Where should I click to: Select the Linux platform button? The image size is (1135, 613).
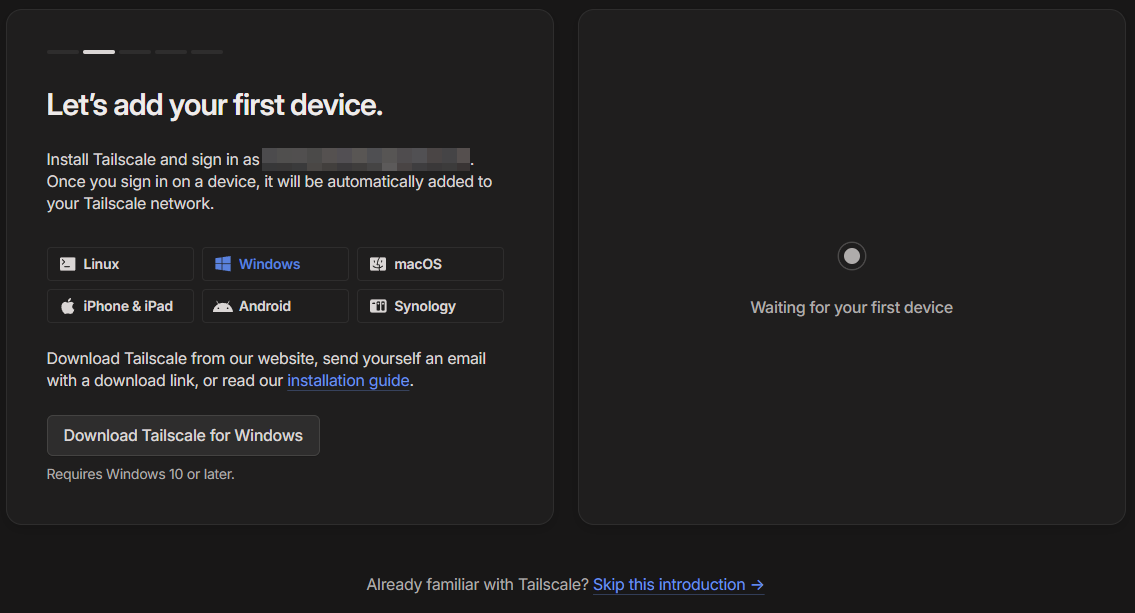click(x=120, y=264)
